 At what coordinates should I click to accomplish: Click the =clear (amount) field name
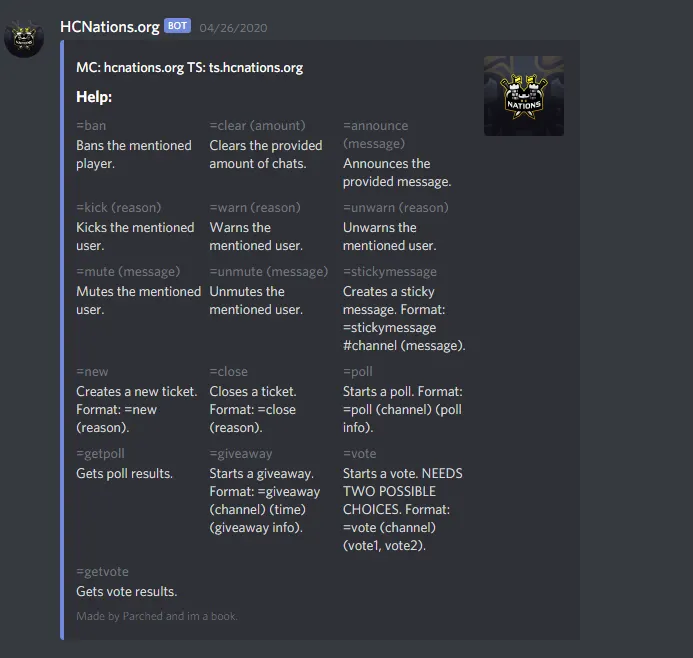pos(257,126)
